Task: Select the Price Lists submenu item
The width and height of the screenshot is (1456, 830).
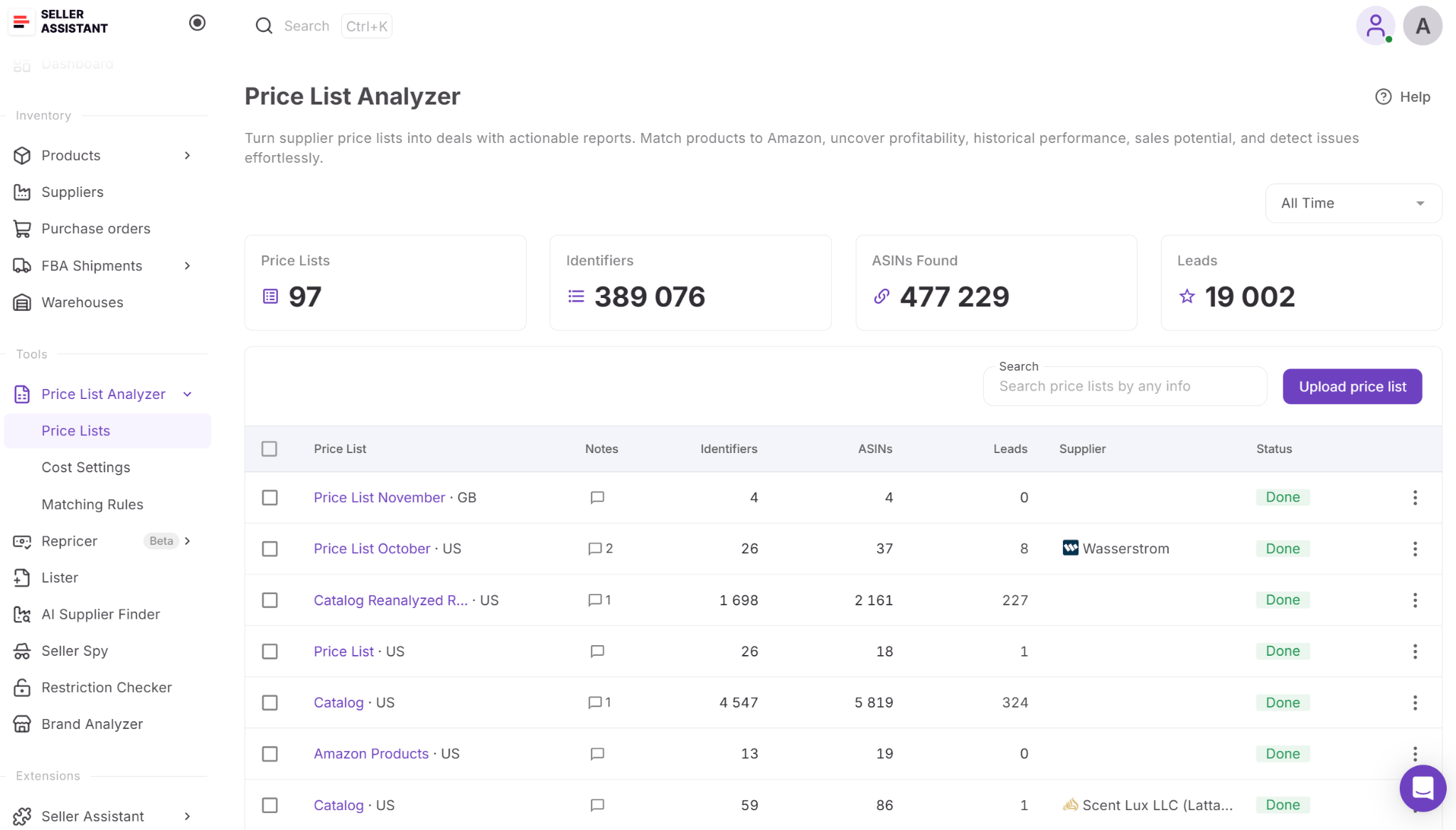Action: coord(107,431)
